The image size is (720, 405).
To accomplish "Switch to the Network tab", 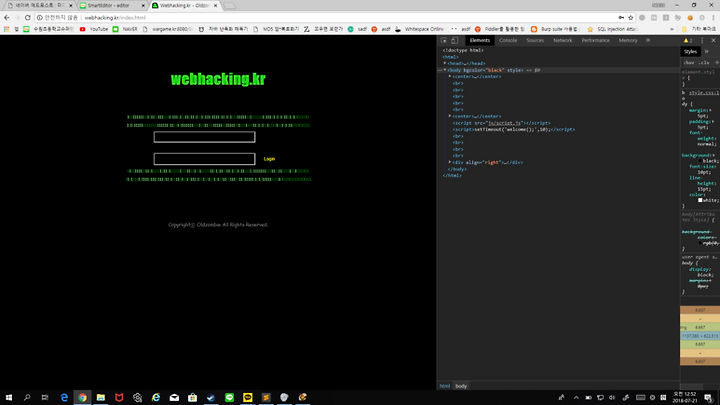I will (562, 40).
